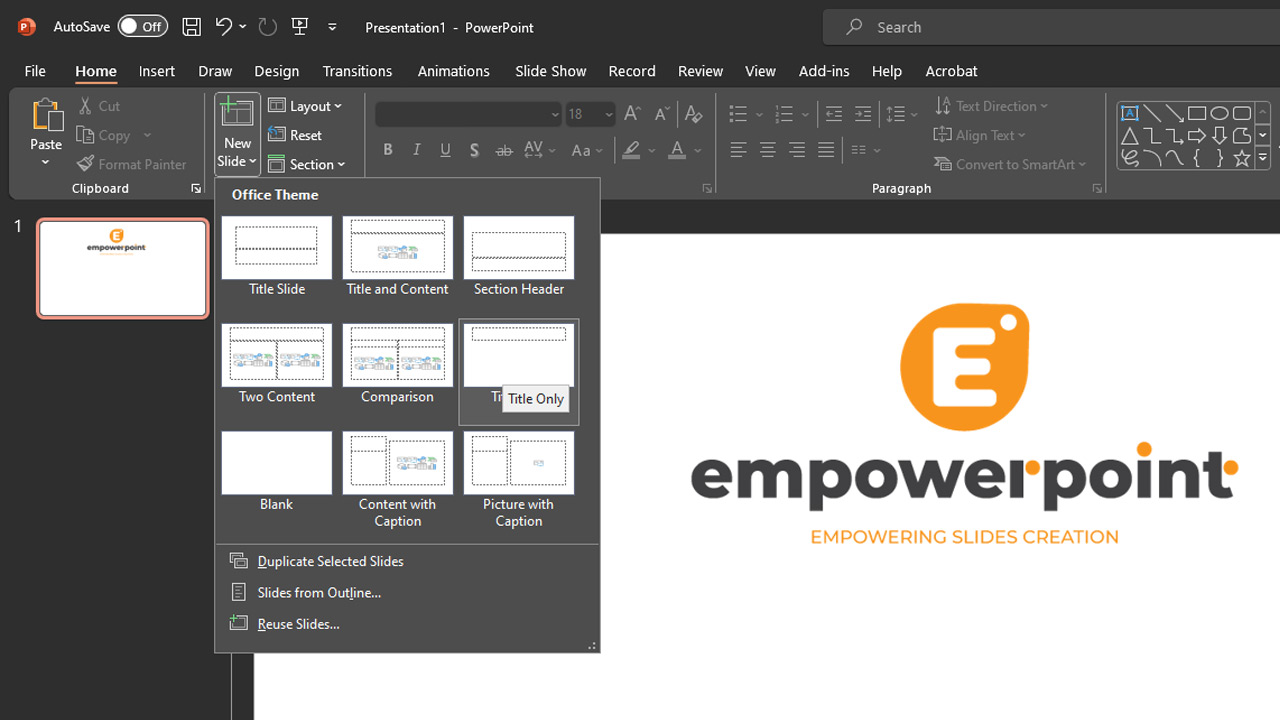Image resolution: width=1280 pixels, height=720 pixels.
Task: Toggle strikethrough formatting
Action: click(504, 150)
